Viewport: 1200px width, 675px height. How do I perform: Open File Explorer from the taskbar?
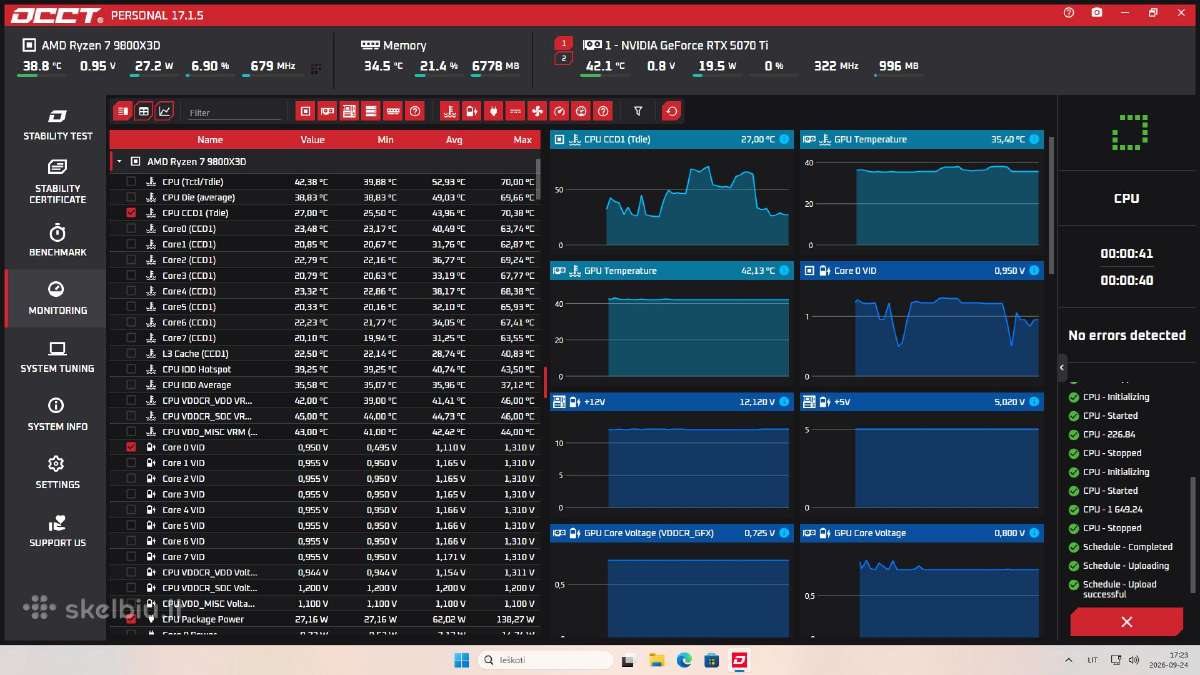pyautogui.click(x=657, y=660)
